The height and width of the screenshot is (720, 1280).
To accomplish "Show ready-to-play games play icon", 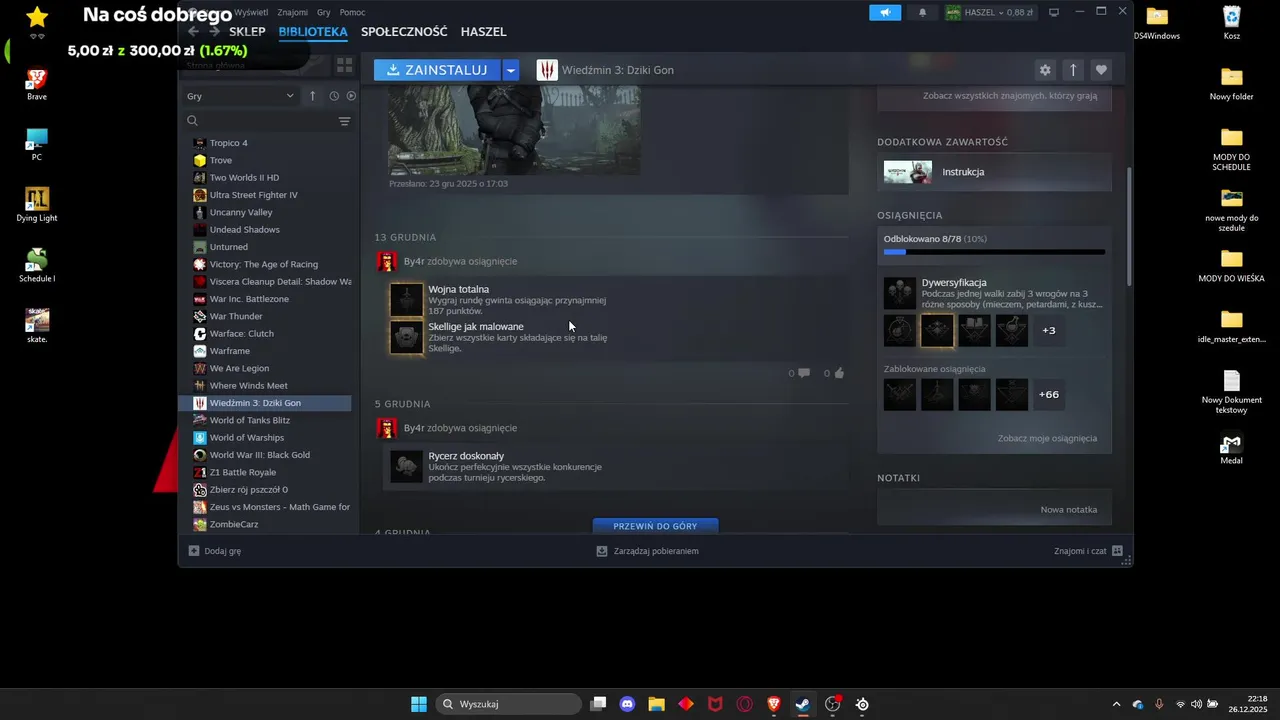I will 351,96.
